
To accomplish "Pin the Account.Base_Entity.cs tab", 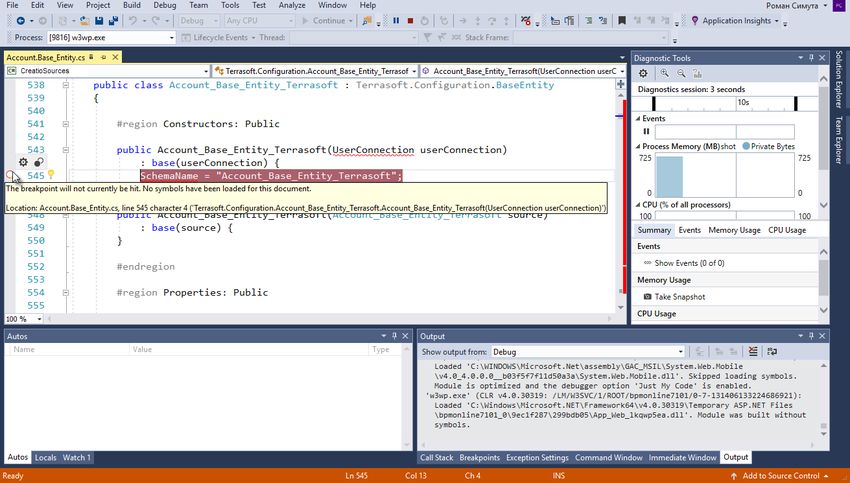I will coord(103,57).
